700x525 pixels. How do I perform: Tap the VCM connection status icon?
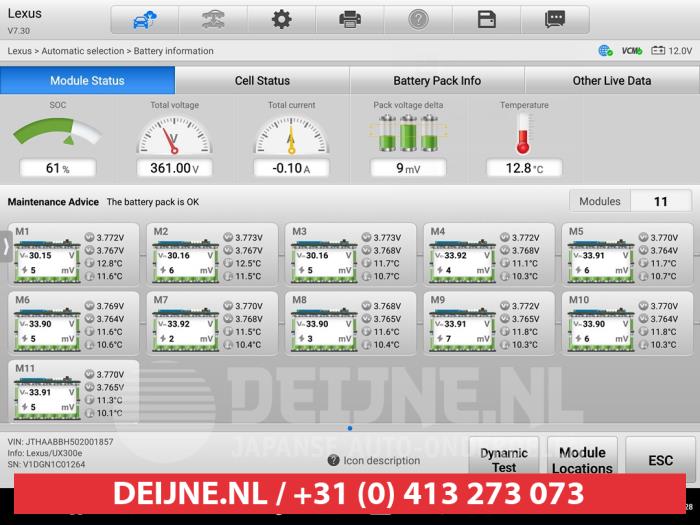coord(632,51)
